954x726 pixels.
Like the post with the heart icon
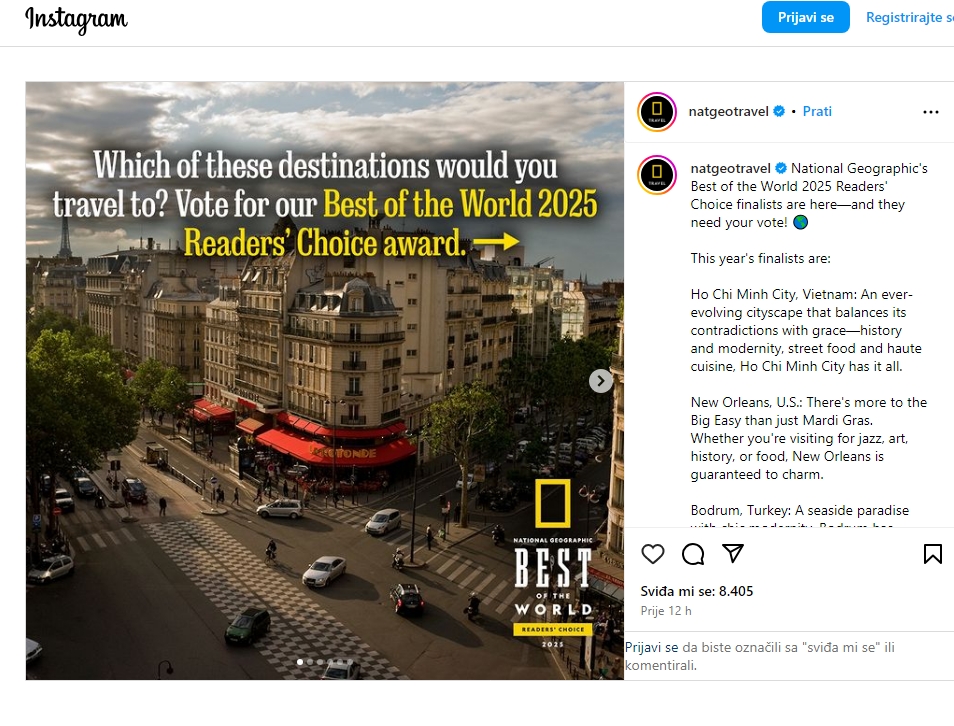[x=652, y=554]
